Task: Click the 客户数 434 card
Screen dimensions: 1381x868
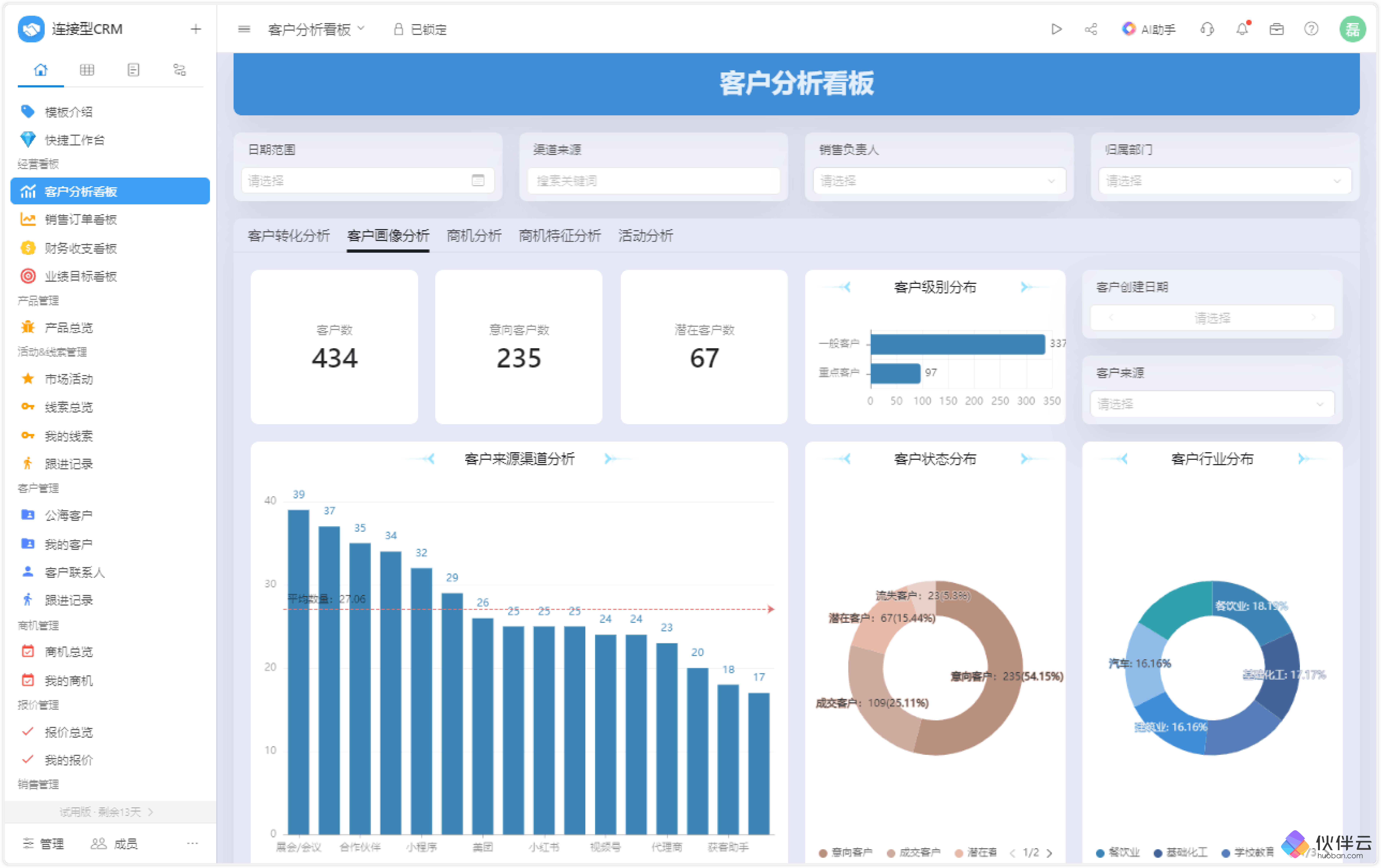Action: pyautogui.click(x=334, y=347)
